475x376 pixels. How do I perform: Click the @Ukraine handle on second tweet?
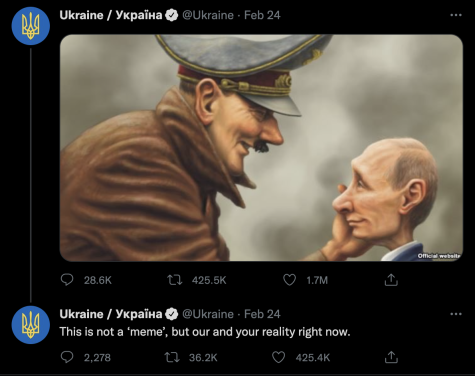point(208,314)
